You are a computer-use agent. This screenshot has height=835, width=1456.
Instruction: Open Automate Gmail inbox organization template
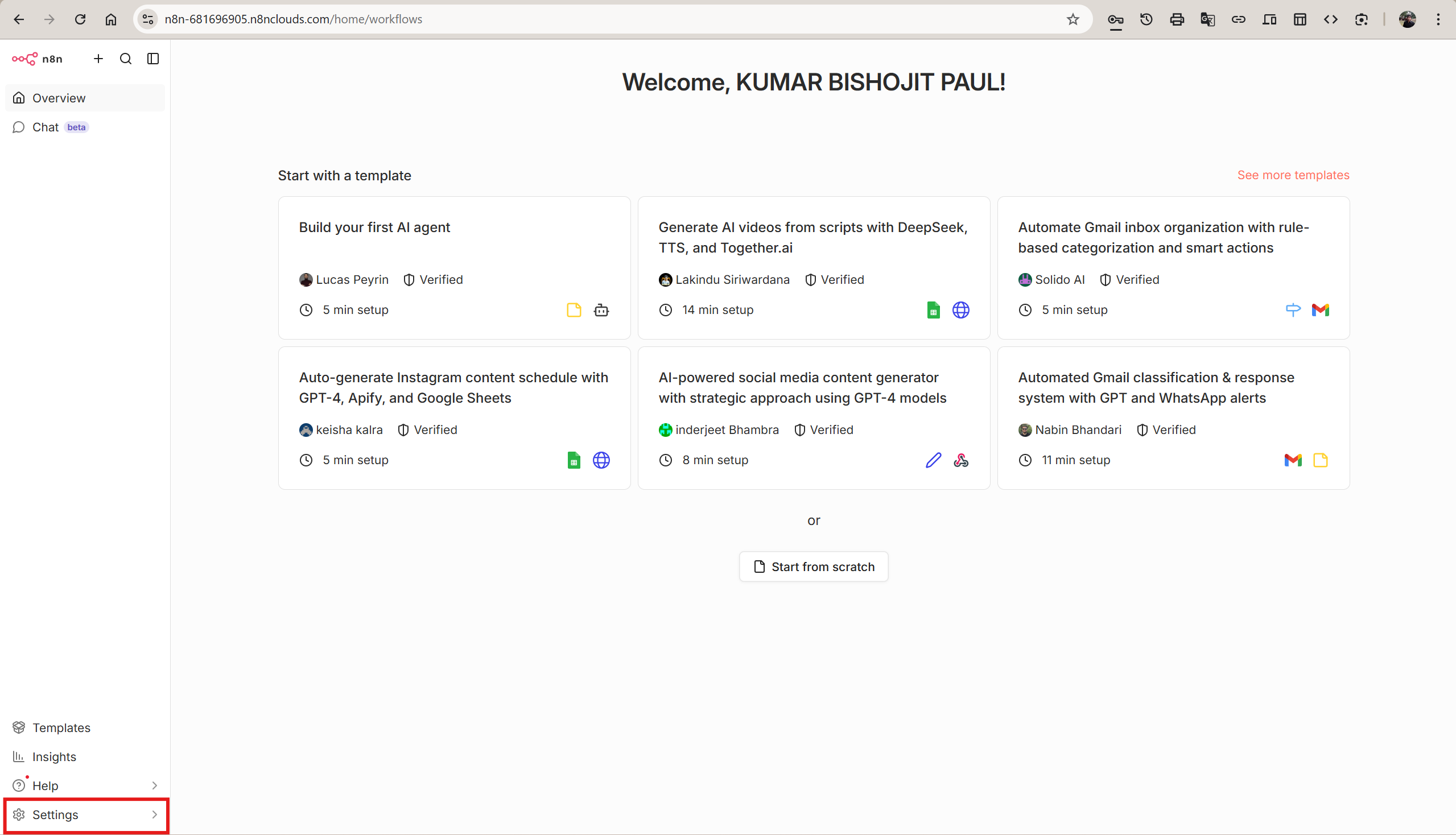pos(1173,268)
